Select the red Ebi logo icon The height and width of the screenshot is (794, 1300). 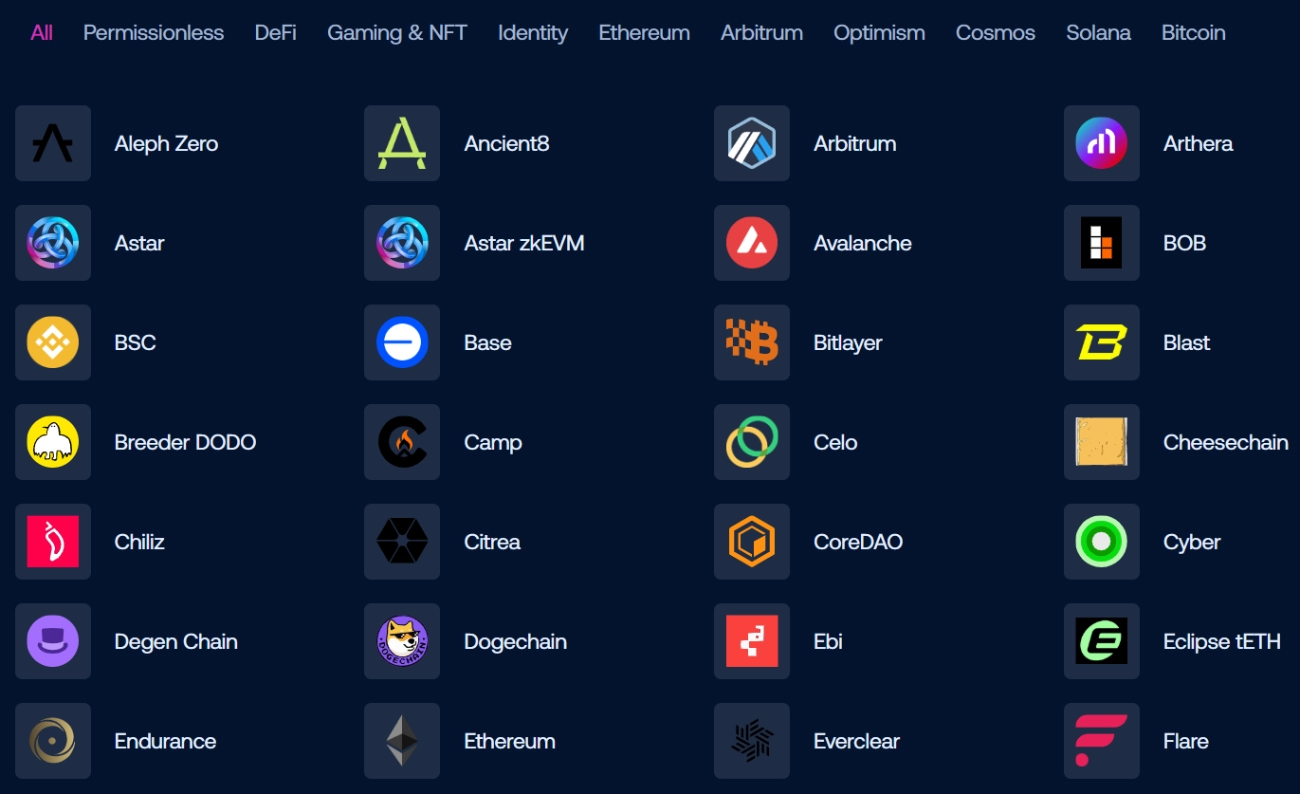point(752,641)
